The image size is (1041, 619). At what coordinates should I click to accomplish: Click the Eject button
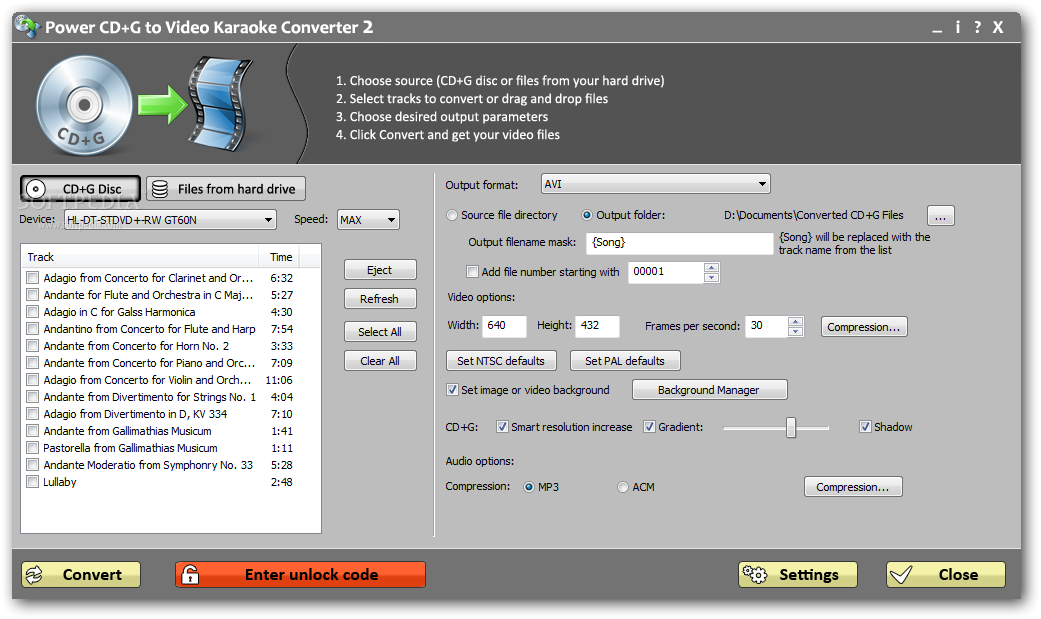tap(380, 270)
